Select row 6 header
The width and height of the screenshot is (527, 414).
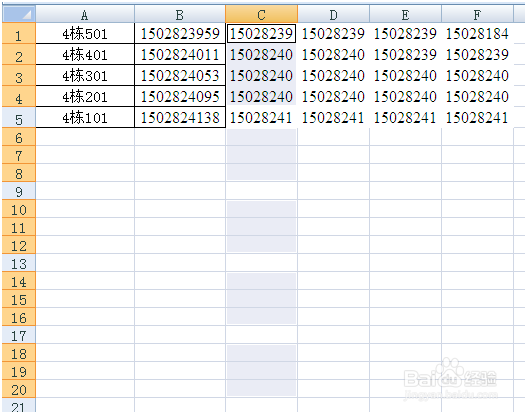tap(19, 137)
